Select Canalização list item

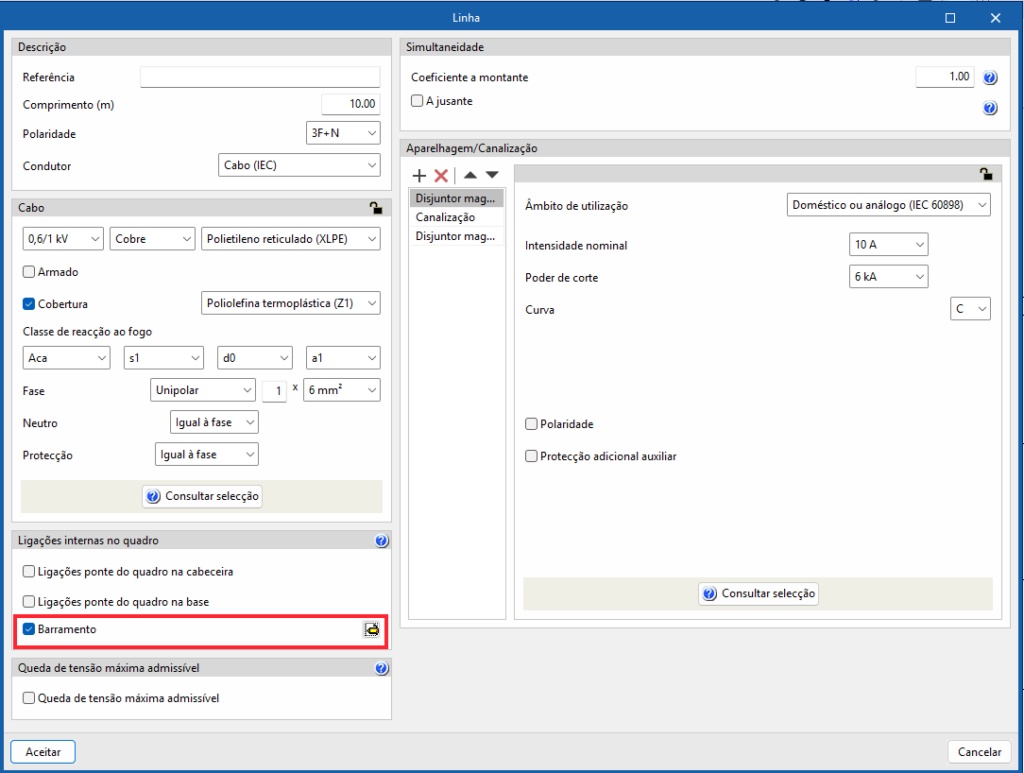tap(456, 217)
